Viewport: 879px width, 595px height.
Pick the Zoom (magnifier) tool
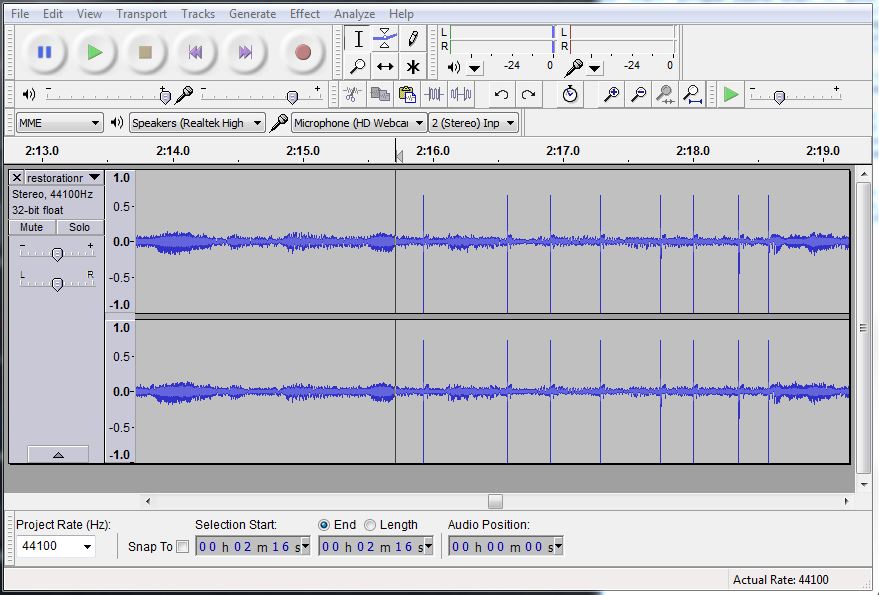point(358,67)
